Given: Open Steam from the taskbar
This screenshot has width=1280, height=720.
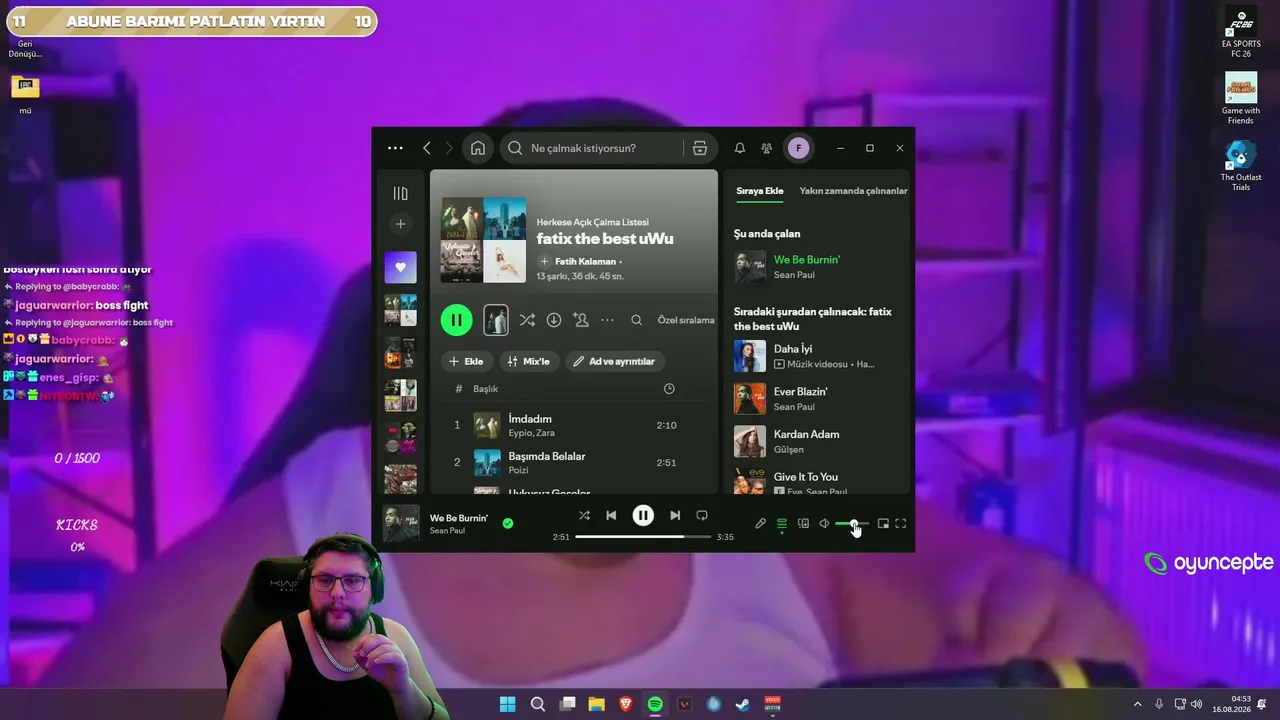Looking at the screenshot, I should 743,704.
